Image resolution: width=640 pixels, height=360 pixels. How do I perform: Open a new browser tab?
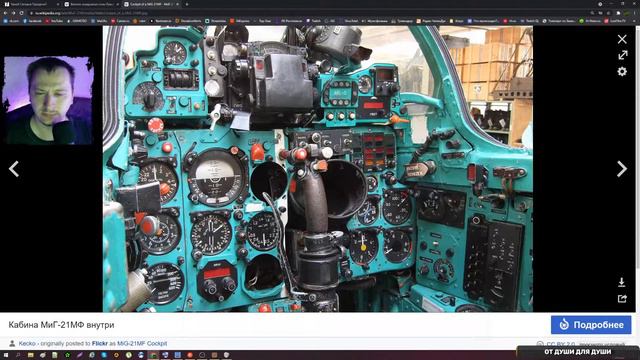[187, 4]
